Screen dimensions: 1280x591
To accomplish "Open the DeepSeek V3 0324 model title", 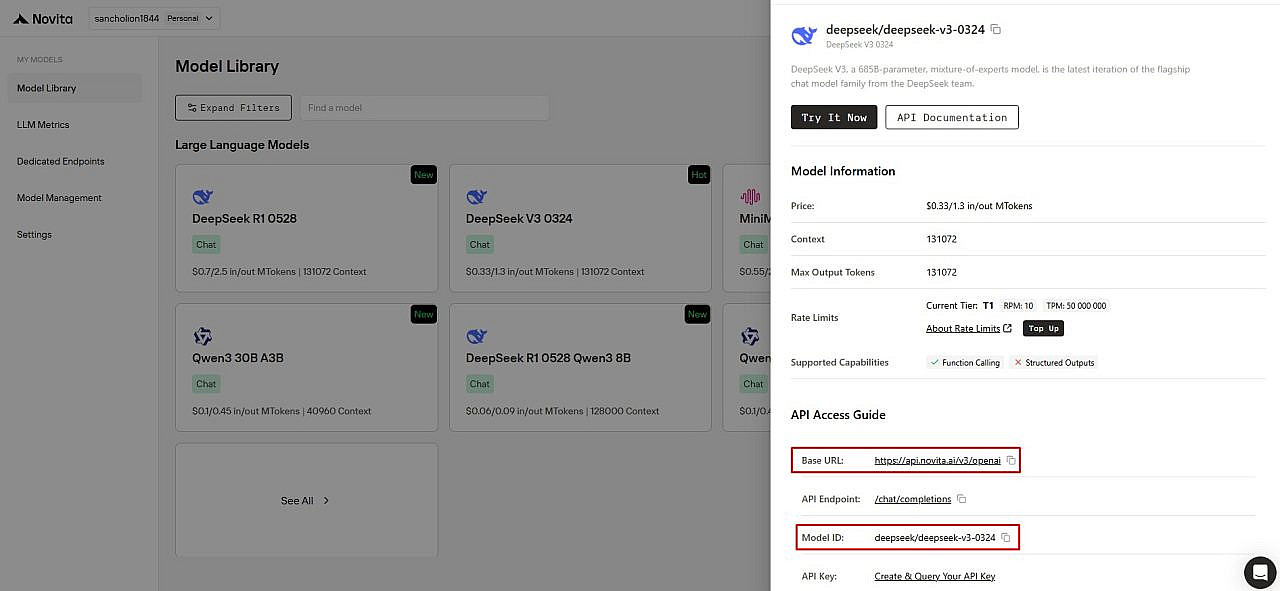I will point(519,218).
